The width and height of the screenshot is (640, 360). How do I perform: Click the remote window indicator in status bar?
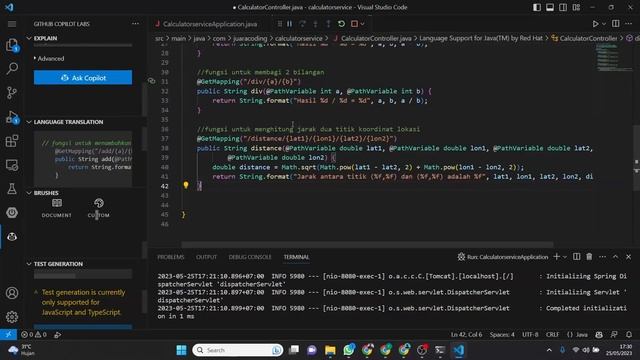tap(8, 334)
